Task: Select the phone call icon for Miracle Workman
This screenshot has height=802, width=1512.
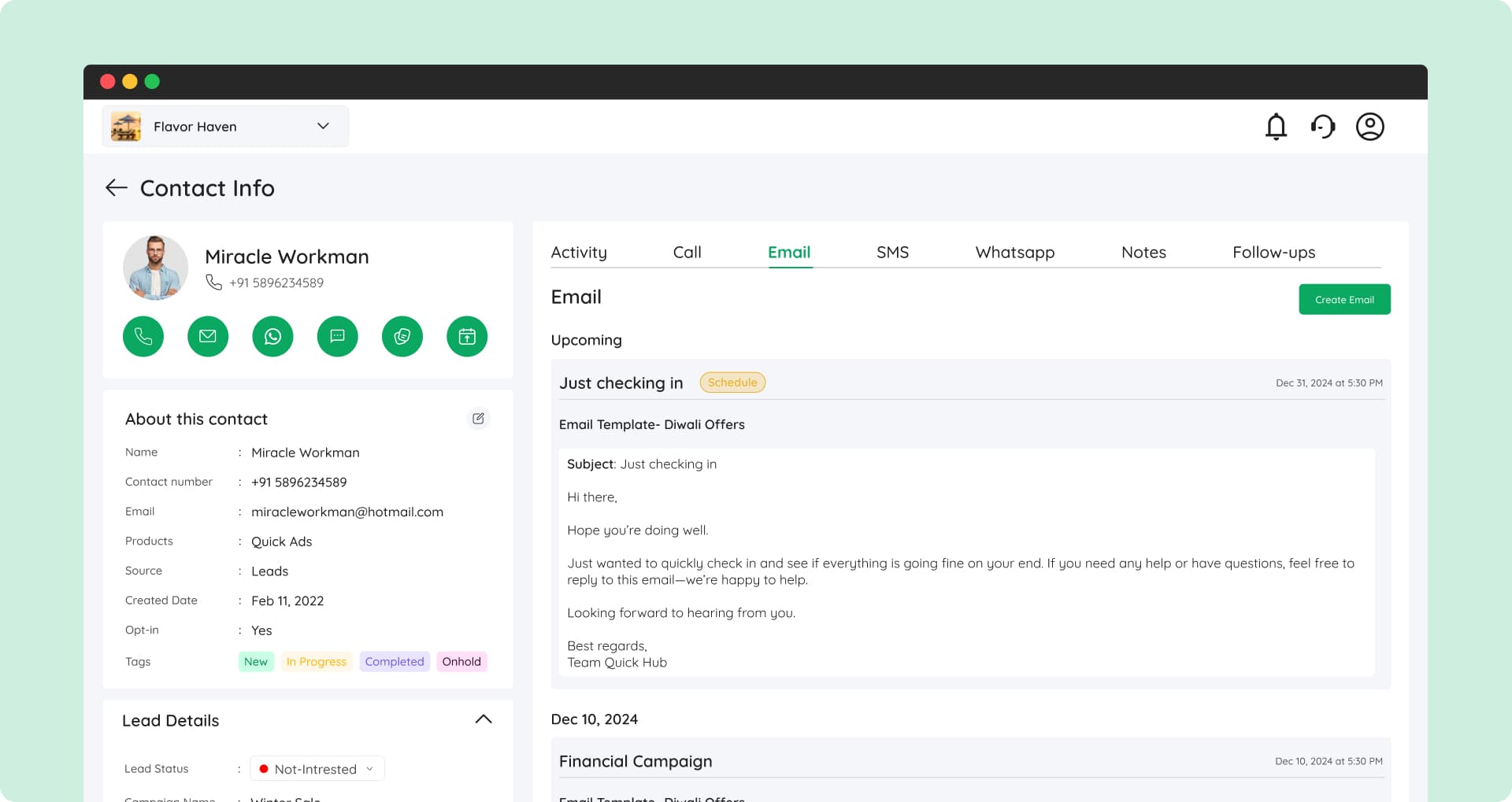Action: [143, 336]
